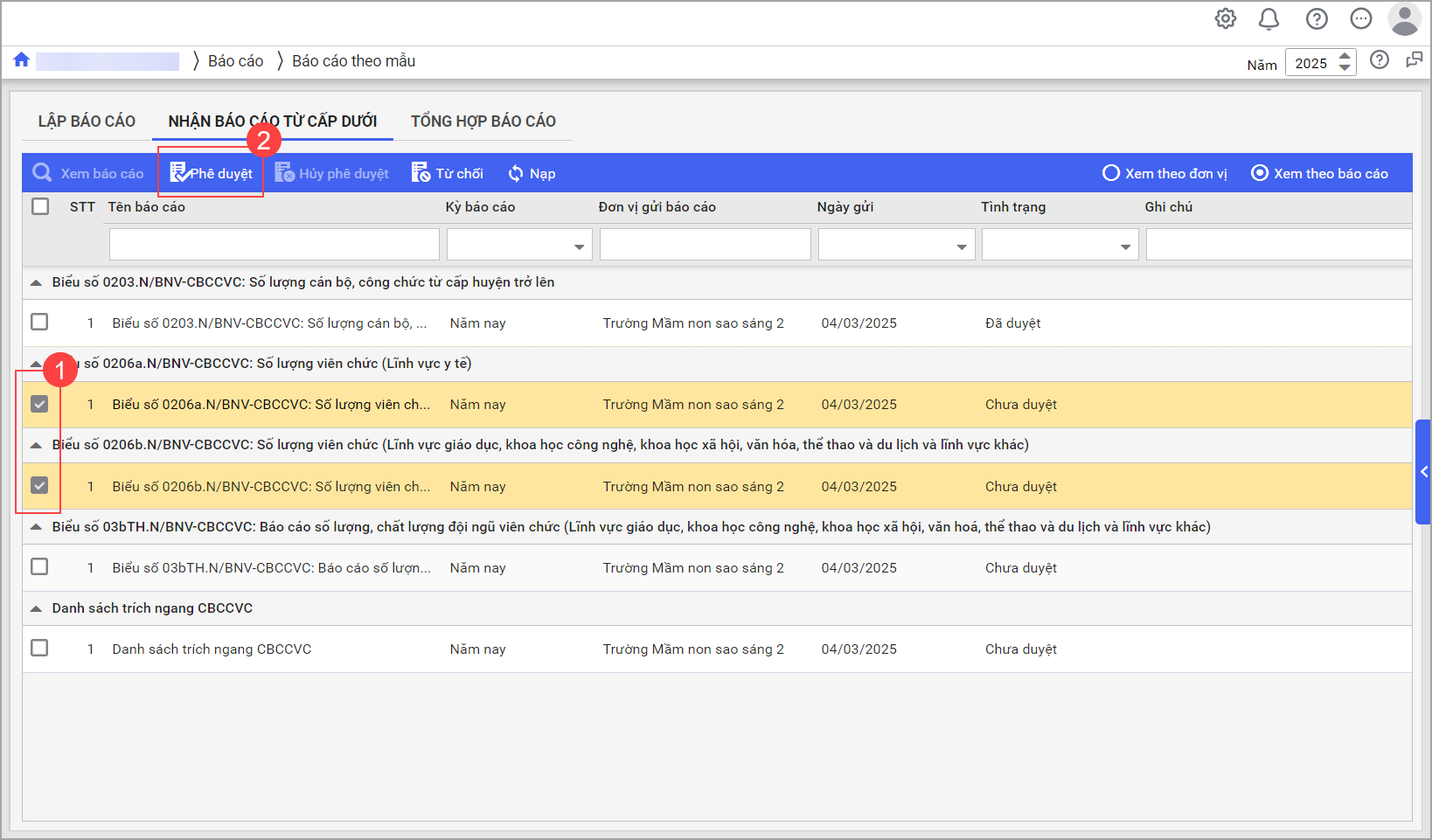Click the Phê duyệt approve button

211,173
